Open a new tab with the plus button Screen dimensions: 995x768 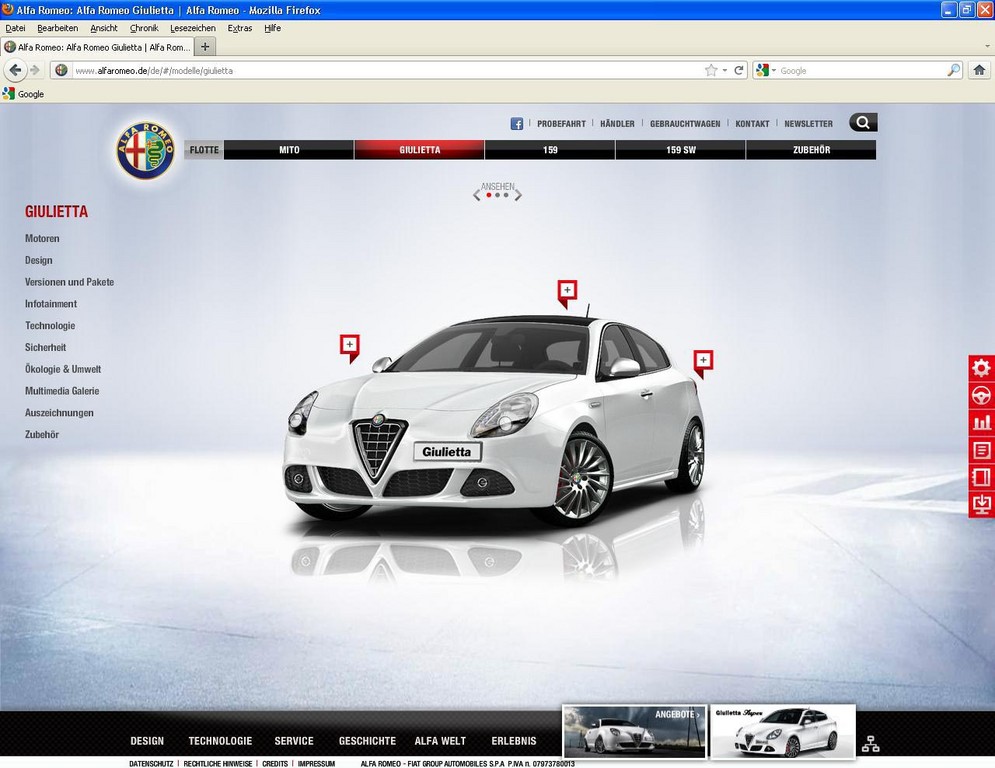coord(205,47)
